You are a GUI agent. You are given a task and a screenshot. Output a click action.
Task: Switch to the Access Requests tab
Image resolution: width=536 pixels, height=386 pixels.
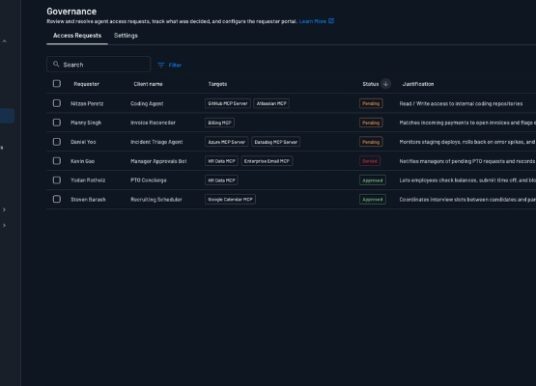[77, 36]
